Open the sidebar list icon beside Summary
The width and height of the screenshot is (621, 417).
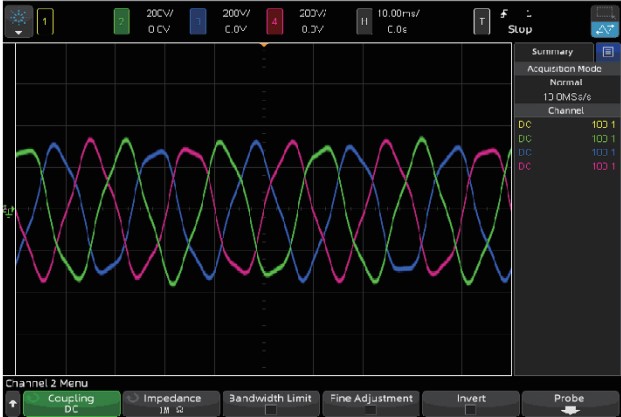[x=606, y=51]
